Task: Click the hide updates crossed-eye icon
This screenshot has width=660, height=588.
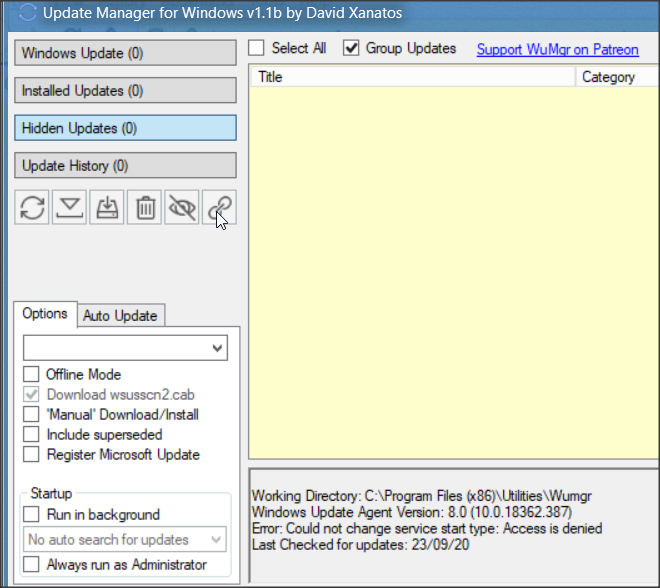Action: tap(182, 207)
